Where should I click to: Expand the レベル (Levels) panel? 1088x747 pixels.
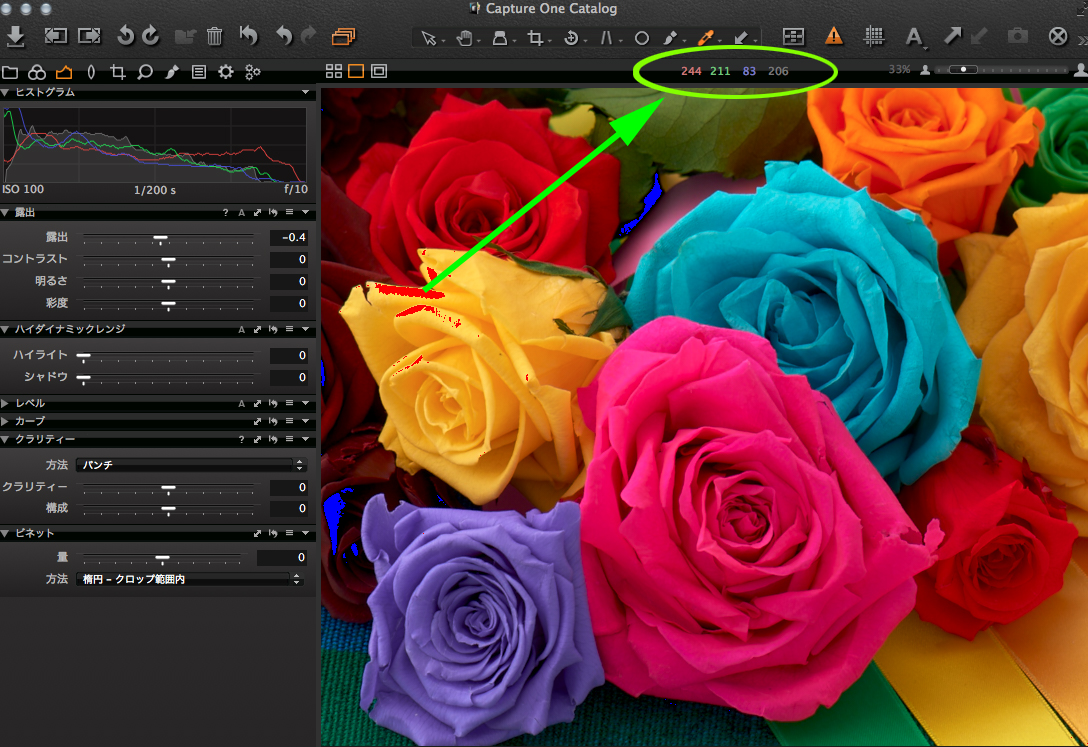(x=30, y=403)
